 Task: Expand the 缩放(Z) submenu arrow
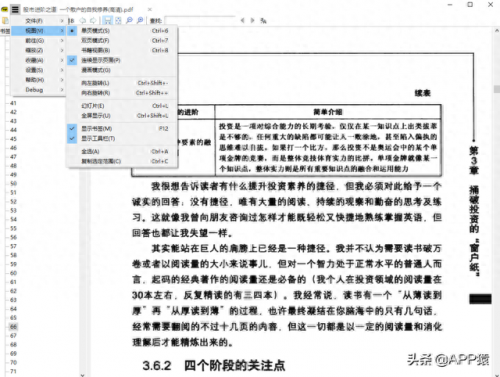tap(62, 50)
